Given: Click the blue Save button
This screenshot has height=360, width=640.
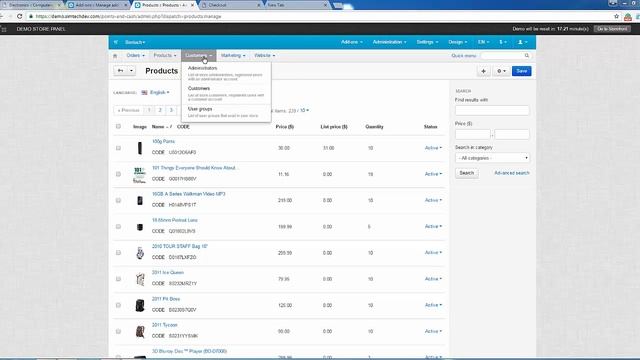Looking at the screenshot, I should [522, 71].
